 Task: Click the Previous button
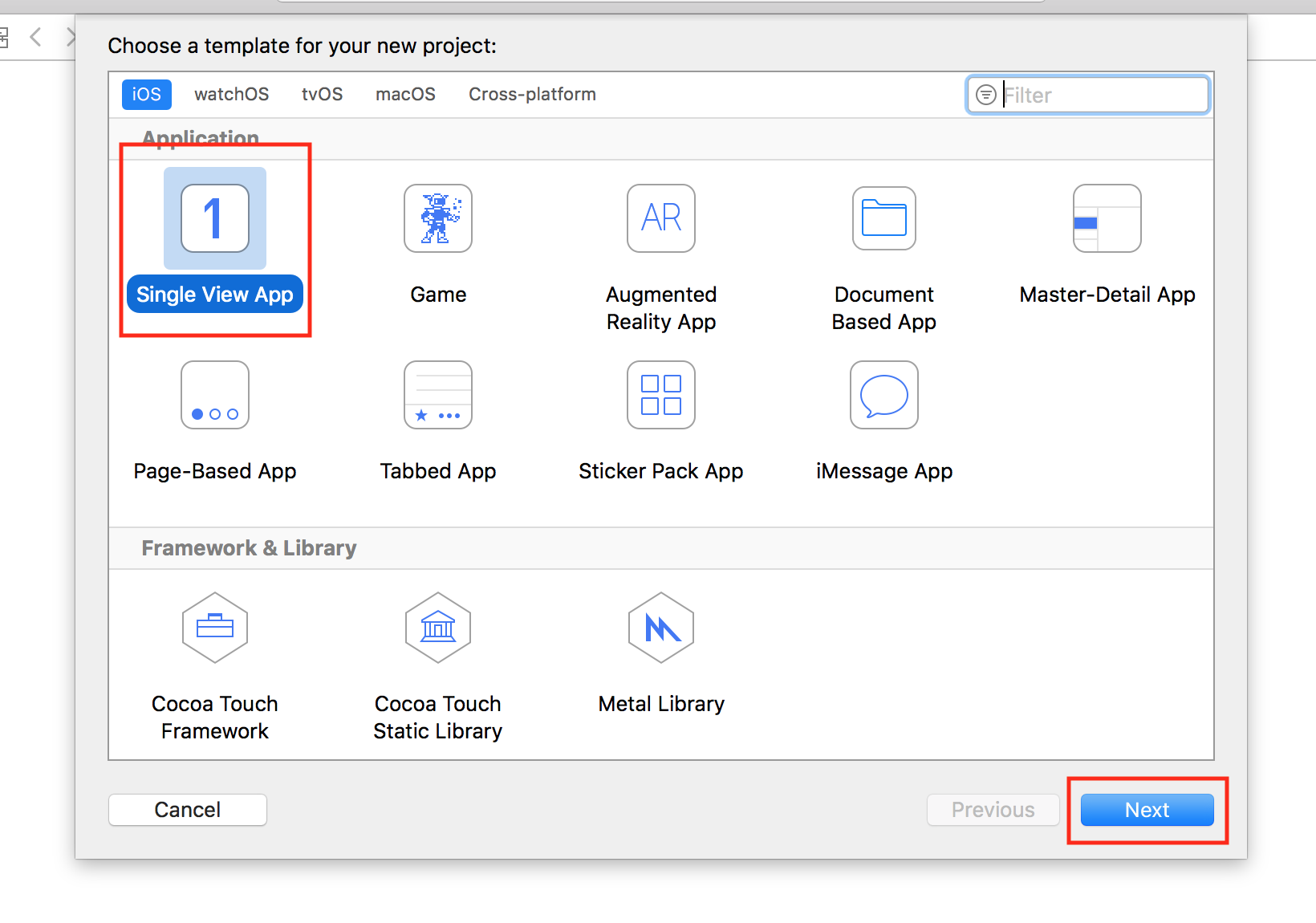point(993,809)
